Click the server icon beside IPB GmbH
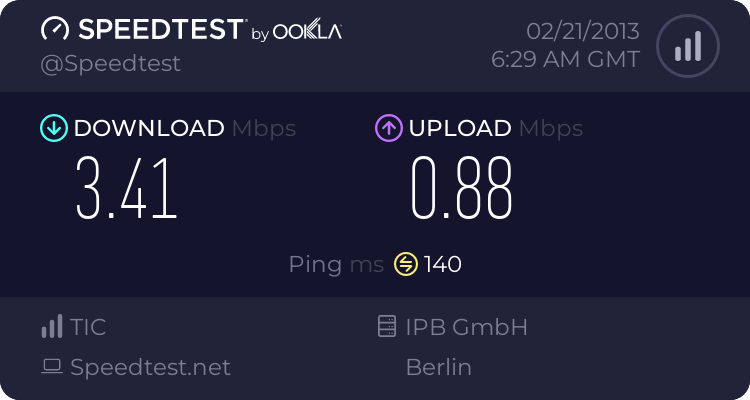 (x=387, y=327)
